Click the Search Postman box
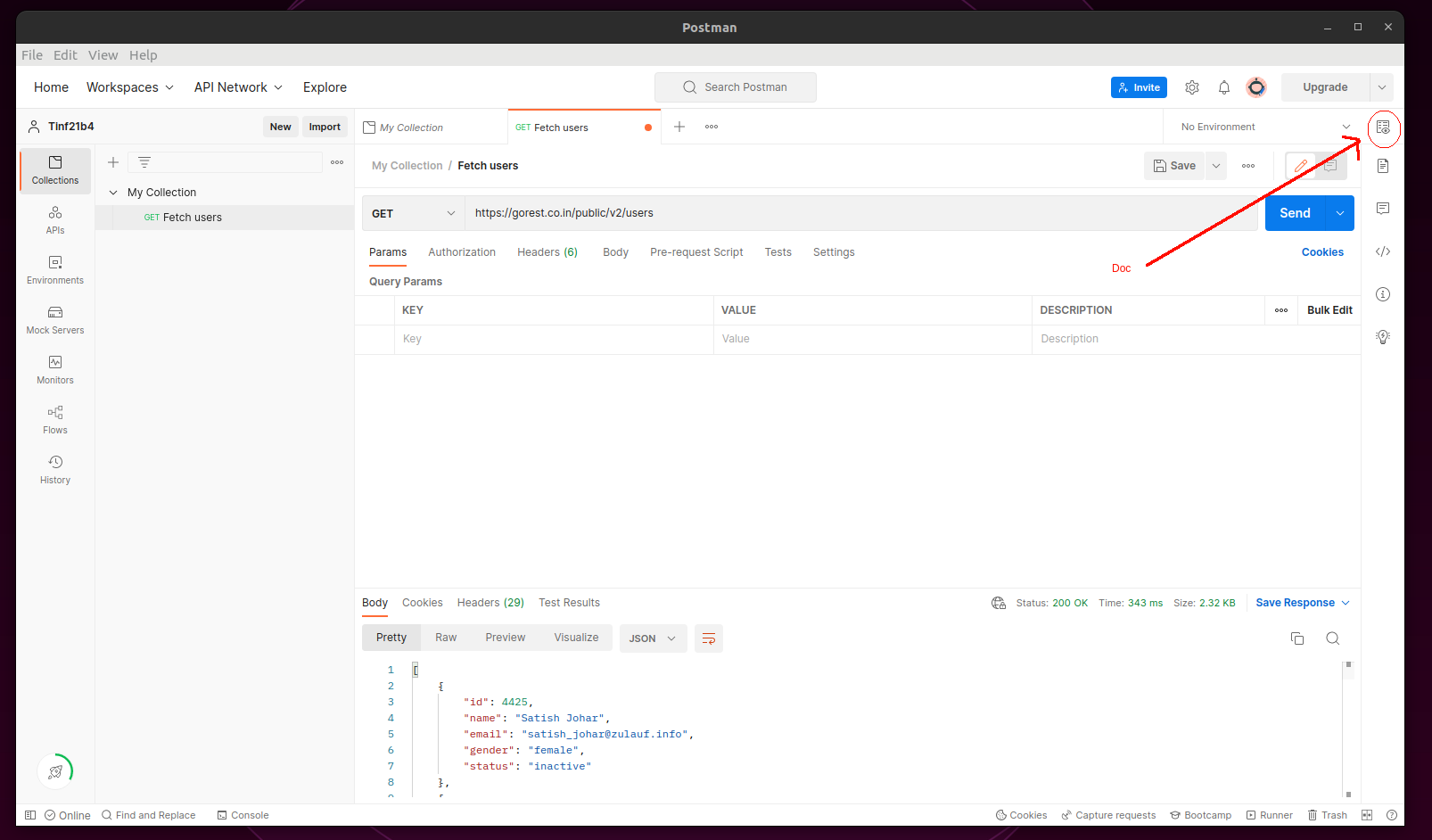The width and height of the screenshot is (1432, 840). pos(736,87)
